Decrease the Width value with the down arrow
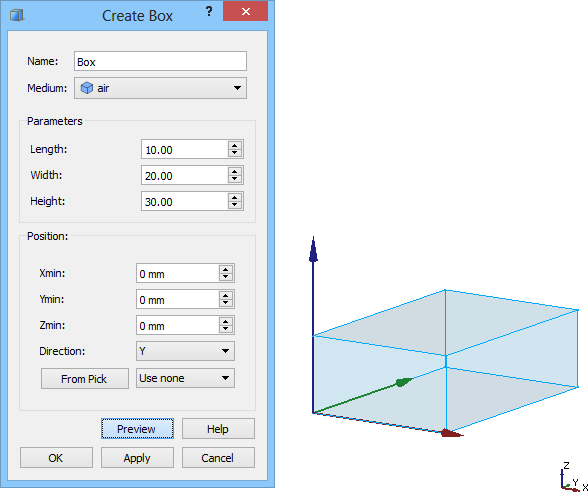The height and width of the screenshot is (492, 588). coord(235,179)
